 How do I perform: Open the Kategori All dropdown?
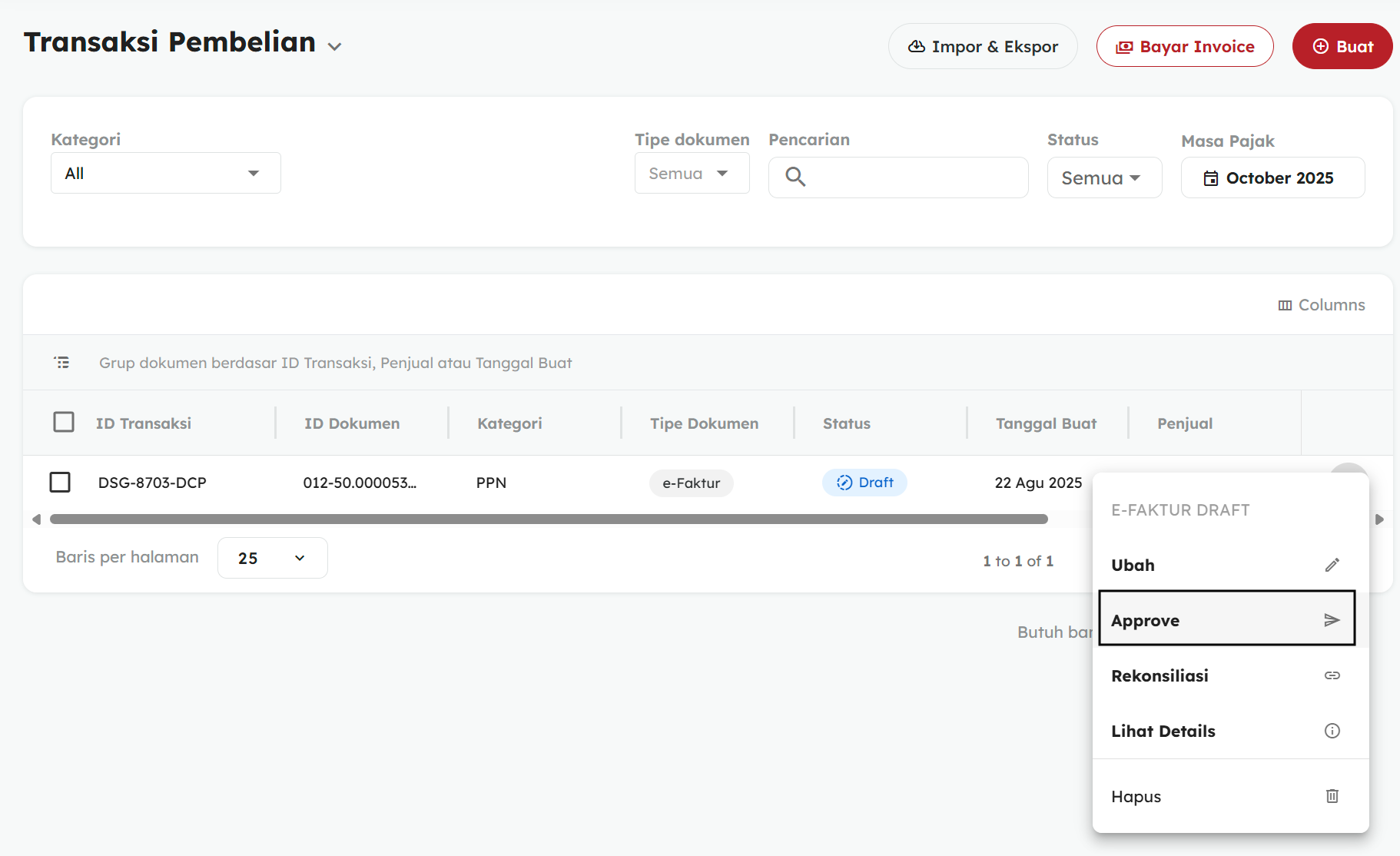(x=166, y=173)
